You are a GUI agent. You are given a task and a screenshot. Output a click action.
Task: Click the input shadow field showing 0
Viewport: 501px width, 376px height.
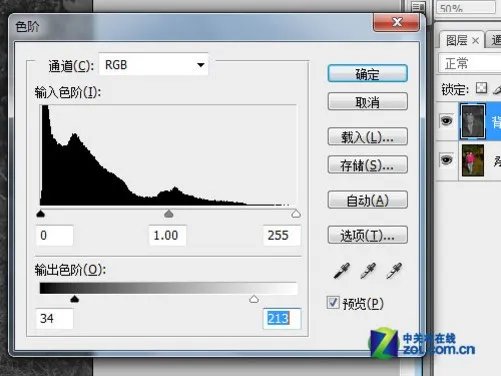54,236
